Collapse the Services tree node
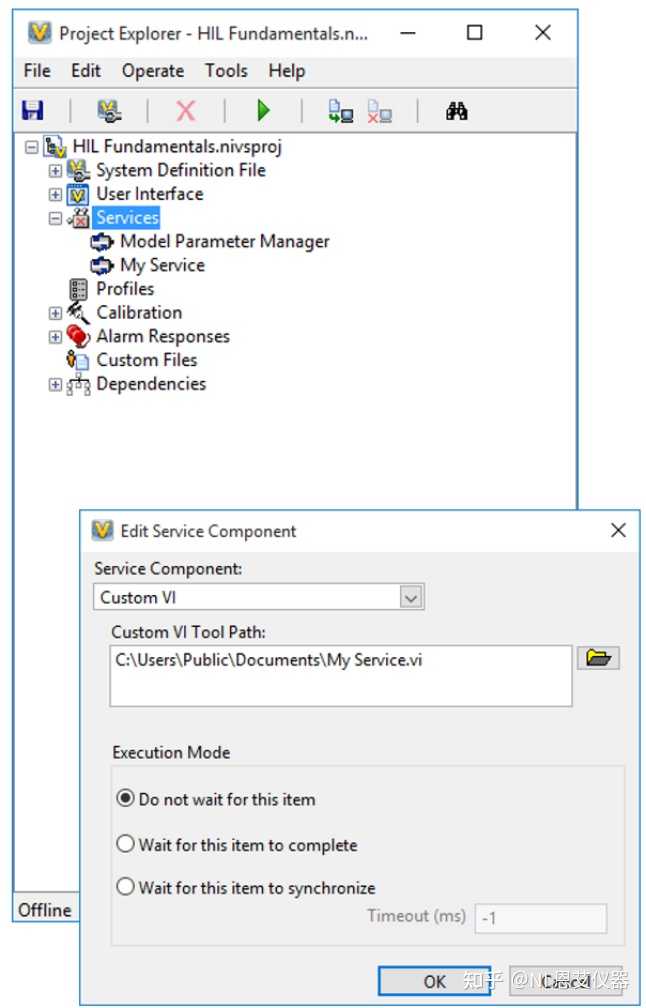Screen dimensions: 646x1008 click(56, 218)
